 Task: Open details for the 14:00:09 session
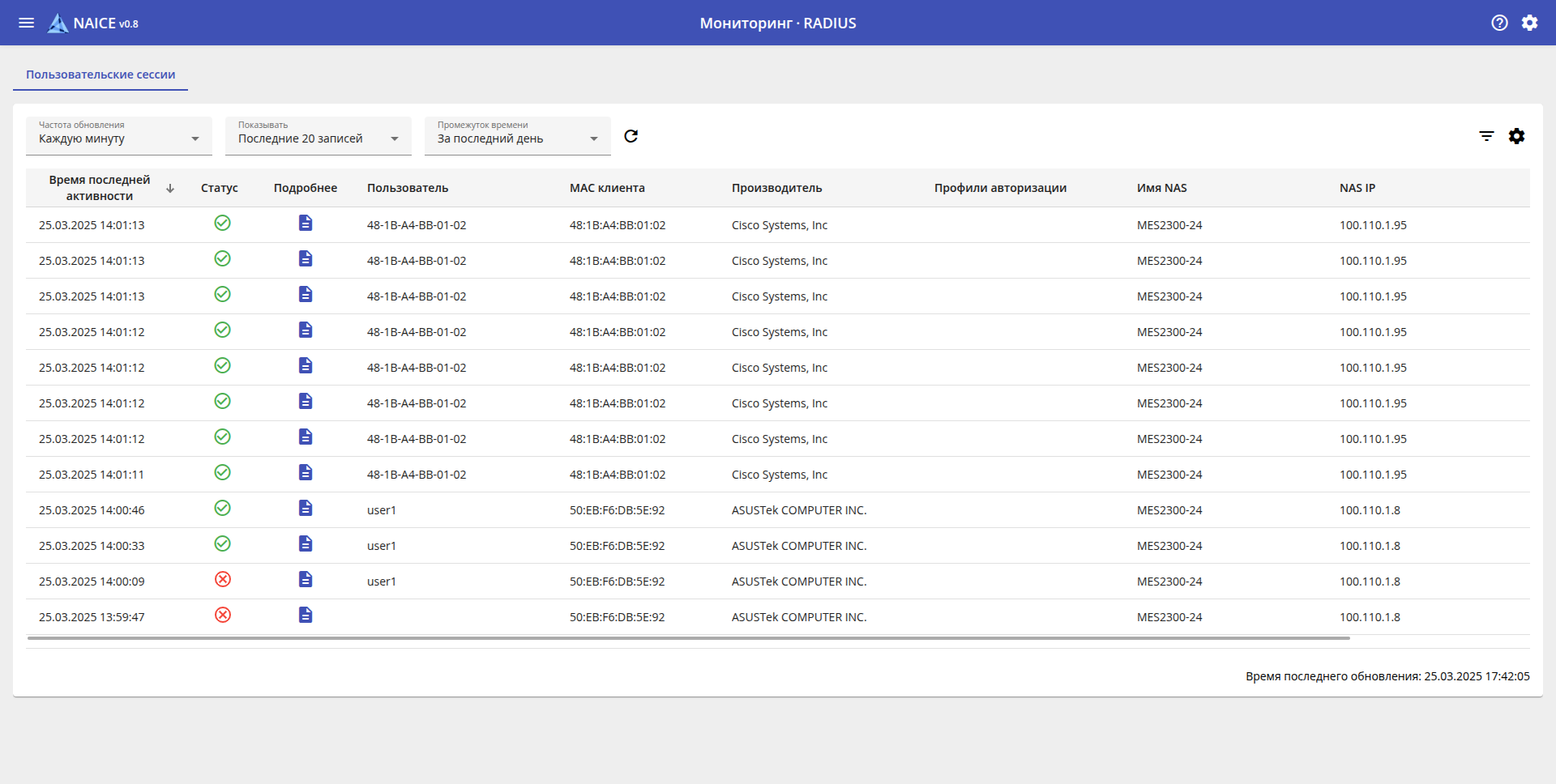(305, 580)
